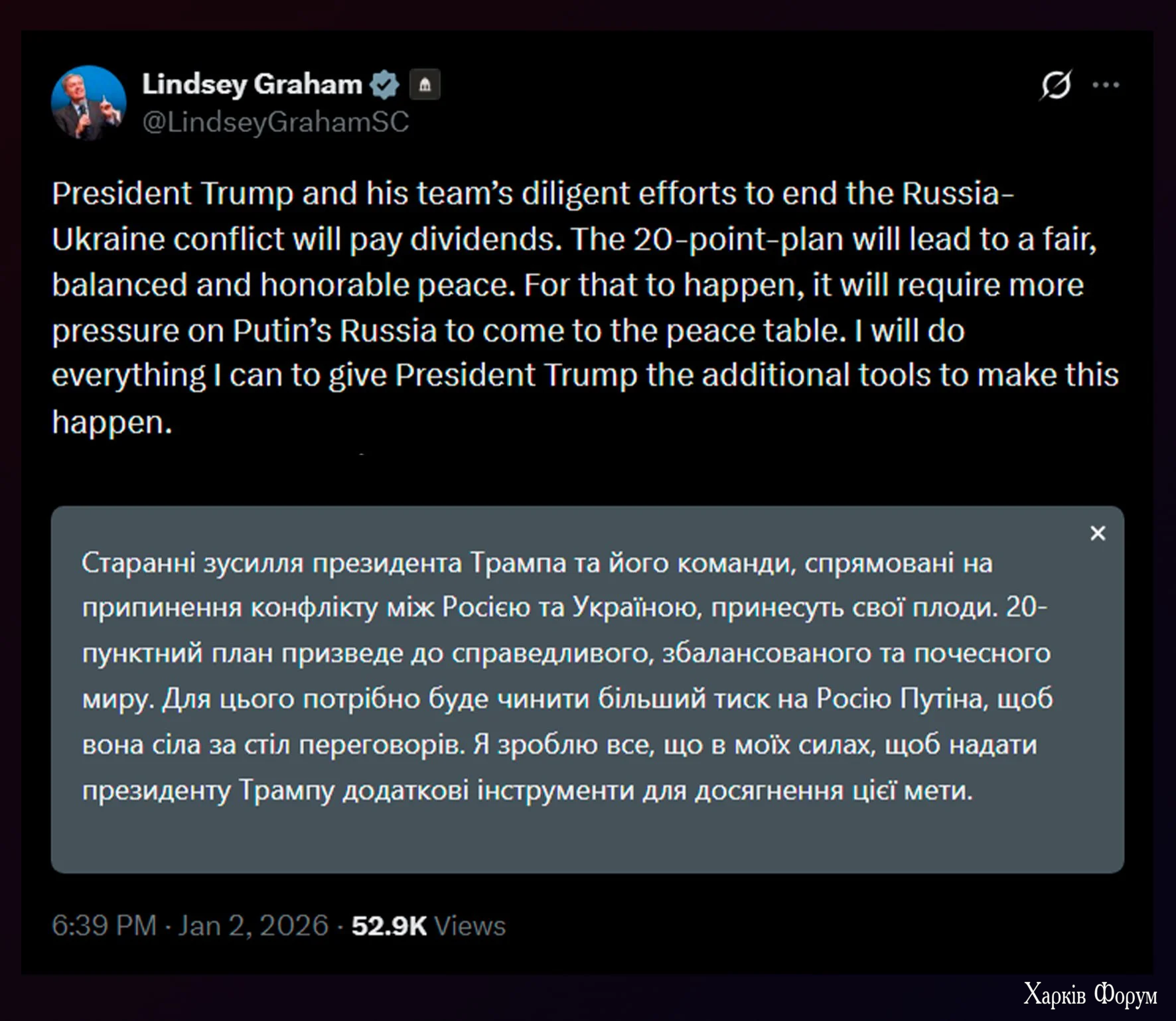Click the Харків Форум watermark
The image size is (1176, 1021).
coord(1090,994)
